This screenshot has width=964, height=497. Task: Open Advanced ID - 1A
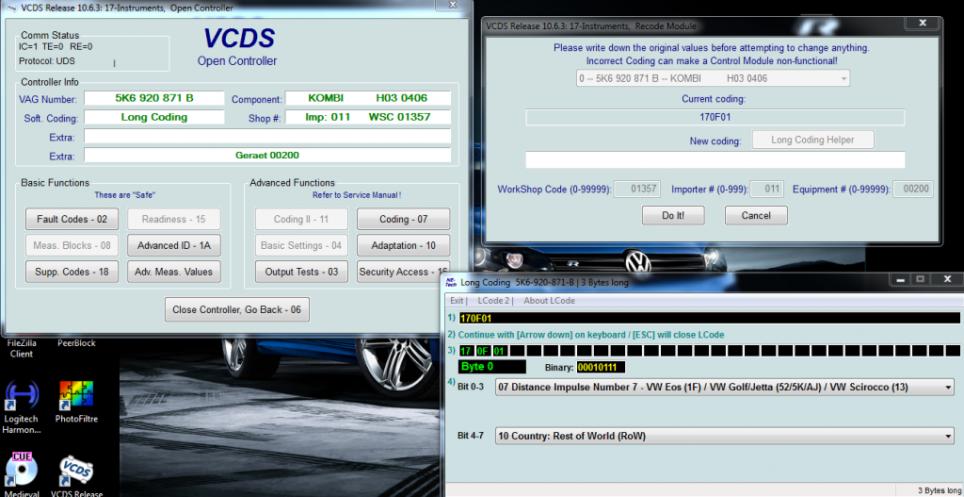(x=174, y=245)
